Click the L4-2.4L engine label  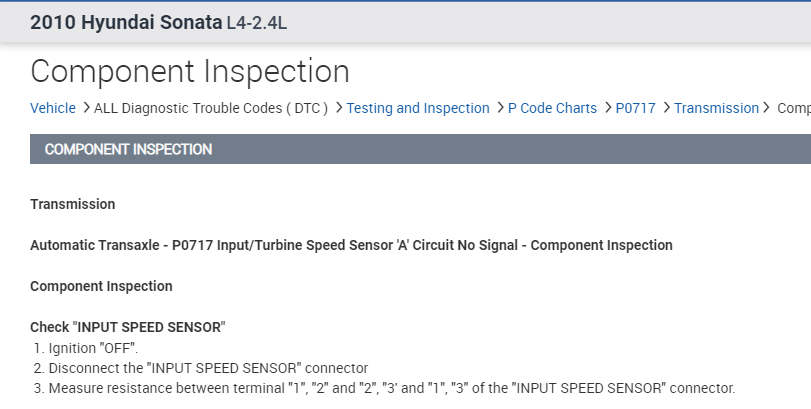tap(257, 23)
